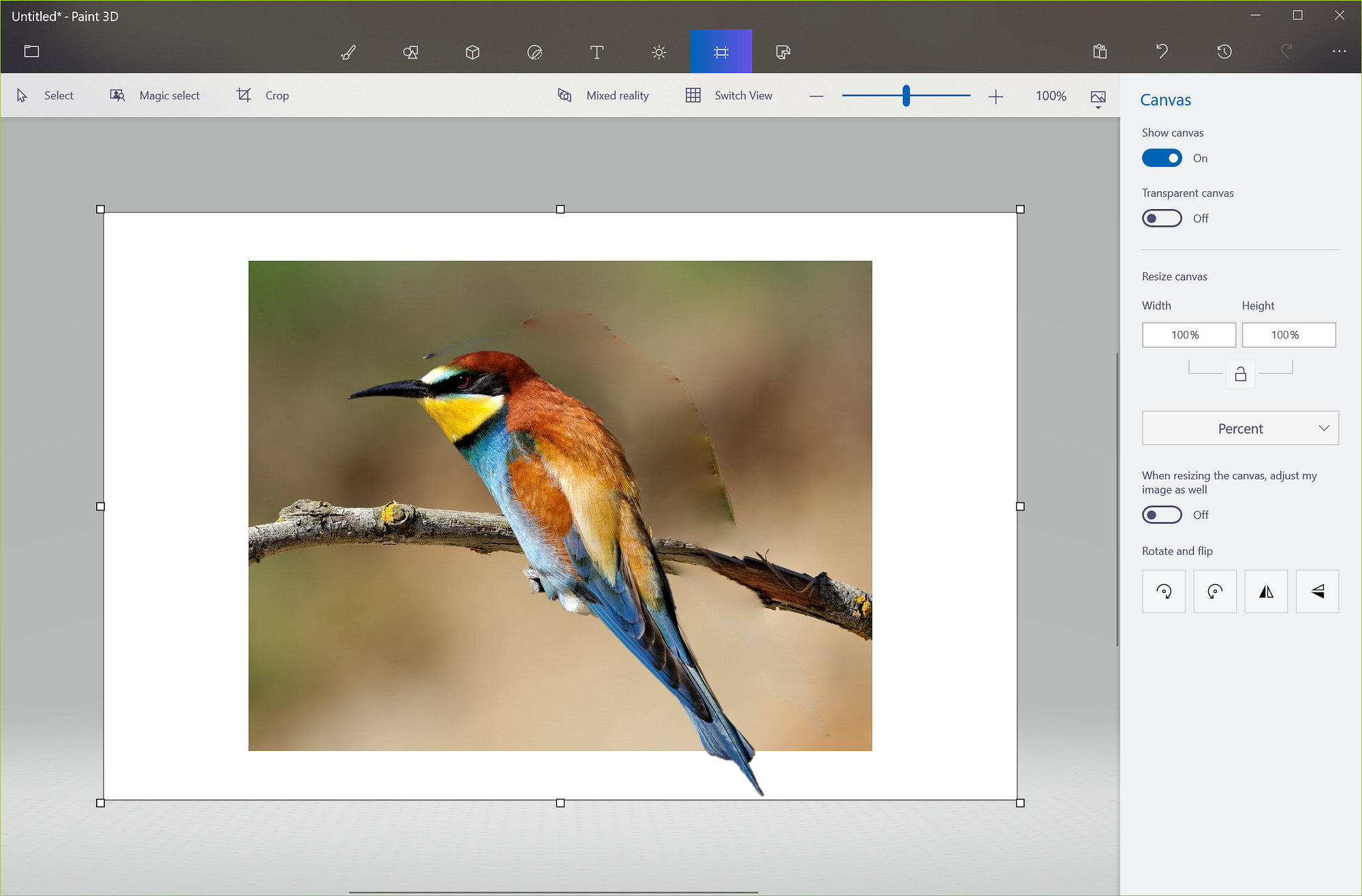Open the History panel icon
This screenshot has height=896, width=1362.
pyautogui.click(x=1224, y=52)
